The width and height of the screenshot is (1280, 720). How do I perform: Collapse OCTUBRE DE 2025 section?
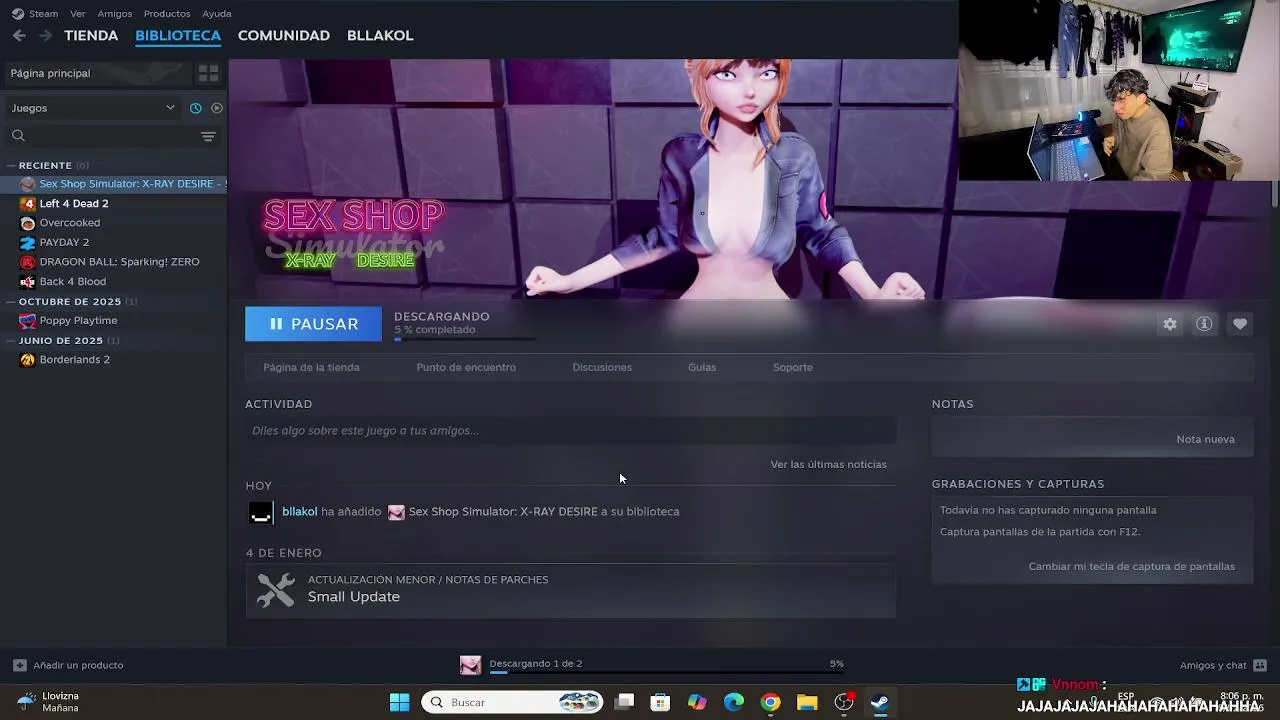coord(11,301)
